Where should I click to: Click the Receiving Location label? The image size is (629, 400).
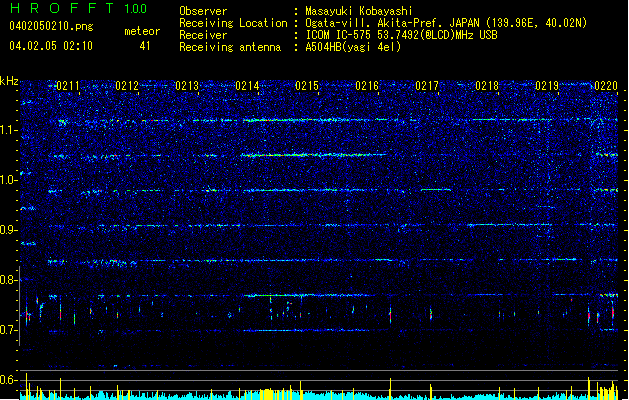click(x=233, y=23)
